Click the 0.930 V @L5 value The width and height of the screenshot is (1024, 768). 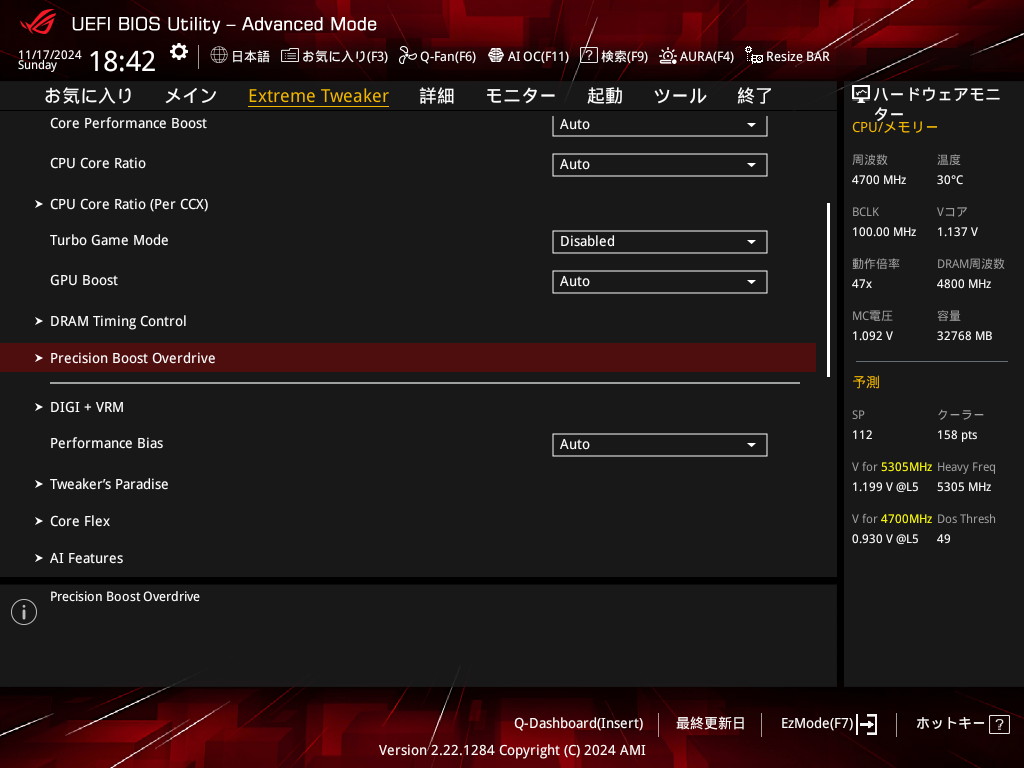coord(885,539)
